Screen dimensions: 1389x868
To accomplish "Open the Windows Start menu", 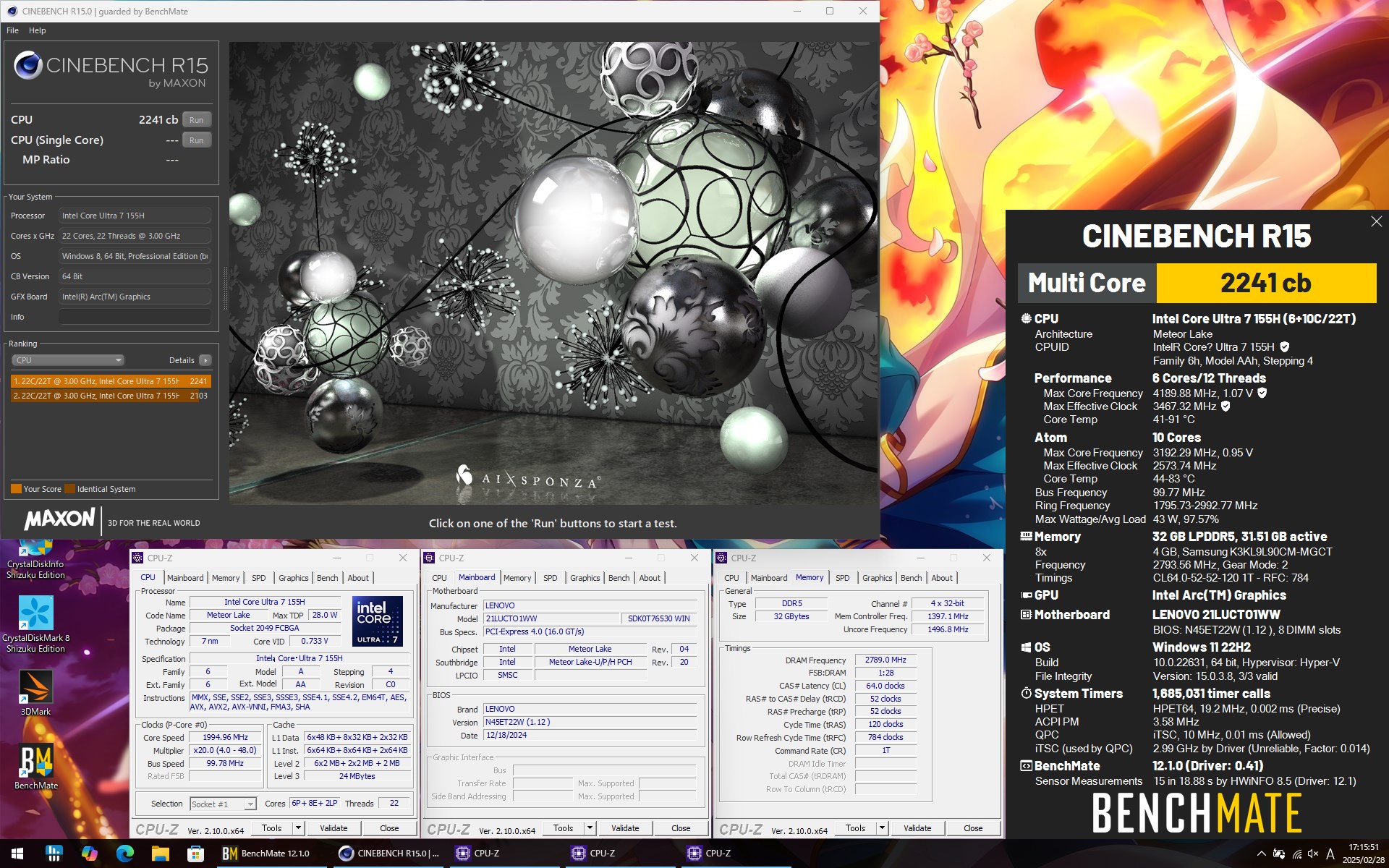I will [17, 854].
